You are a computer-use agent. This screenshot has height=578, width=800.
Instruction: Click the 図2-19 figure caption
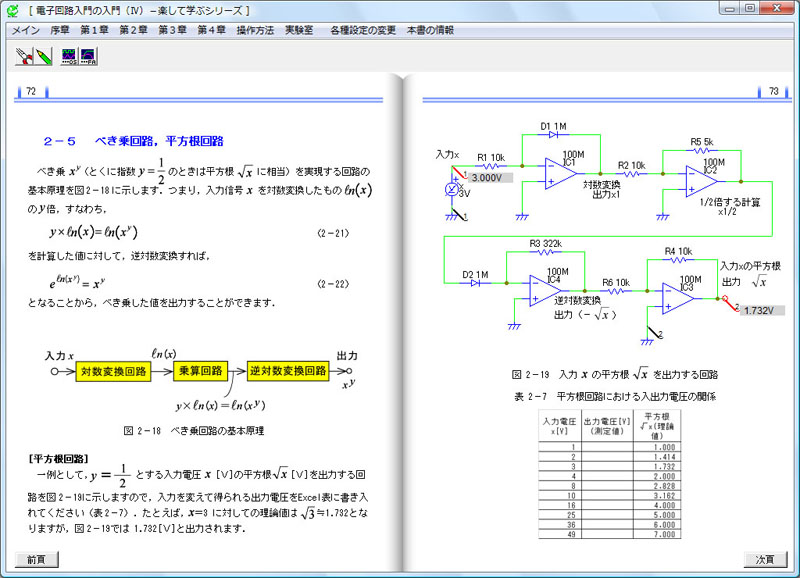click(x=614, y=374)
